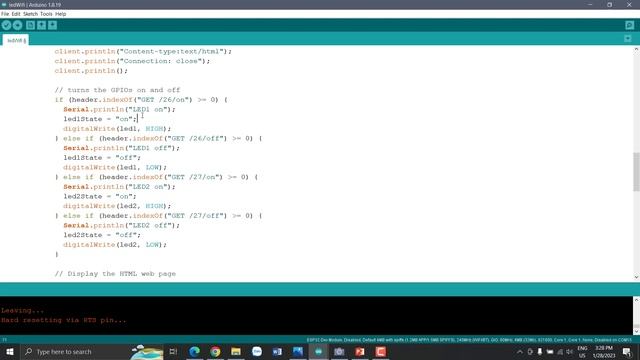Open the Help menu
The width and height of the screenshot is (640, 360).
(60, 14)
